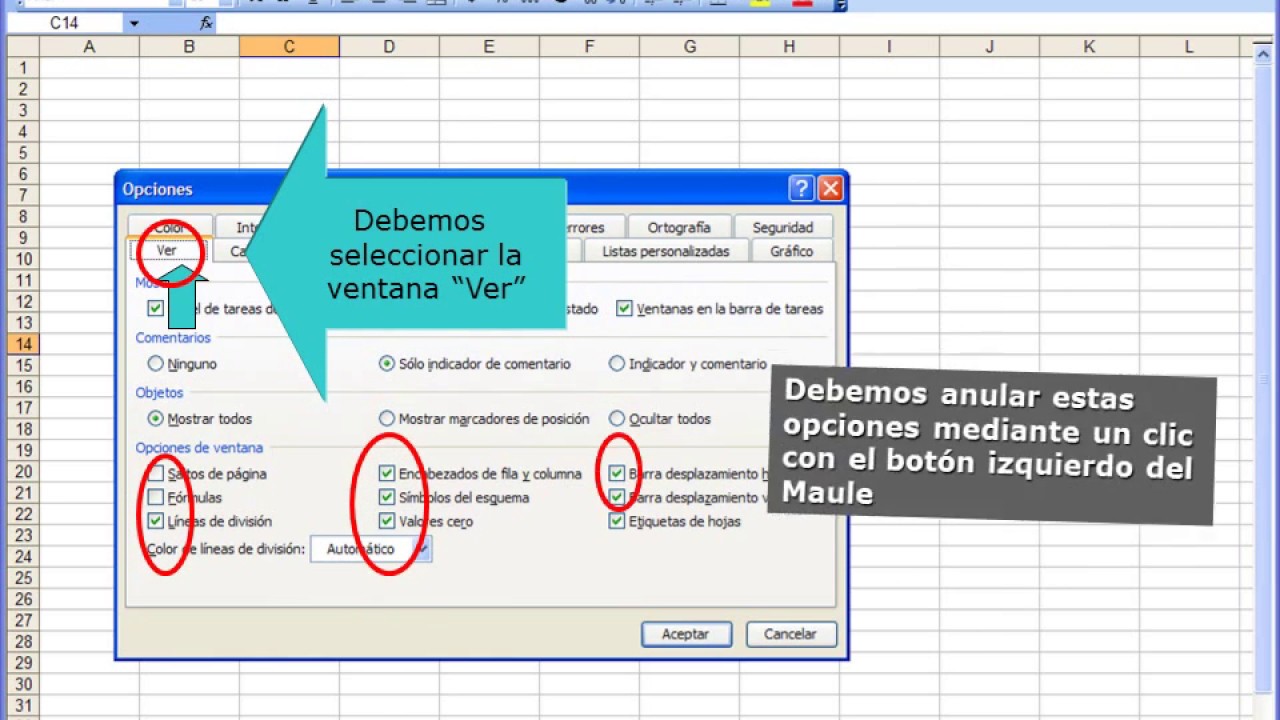This screenshot has width=1280, height=720.
Task: Select Mostrar marcadores de posición option
Action: pos(387,419)
